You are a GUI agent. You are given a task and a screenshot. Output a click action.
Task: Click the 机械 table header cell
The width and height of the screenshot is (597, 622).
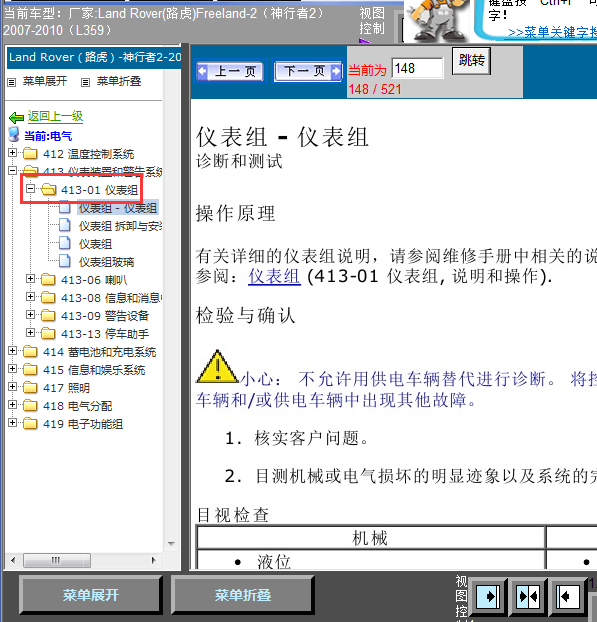coord(370,538)
